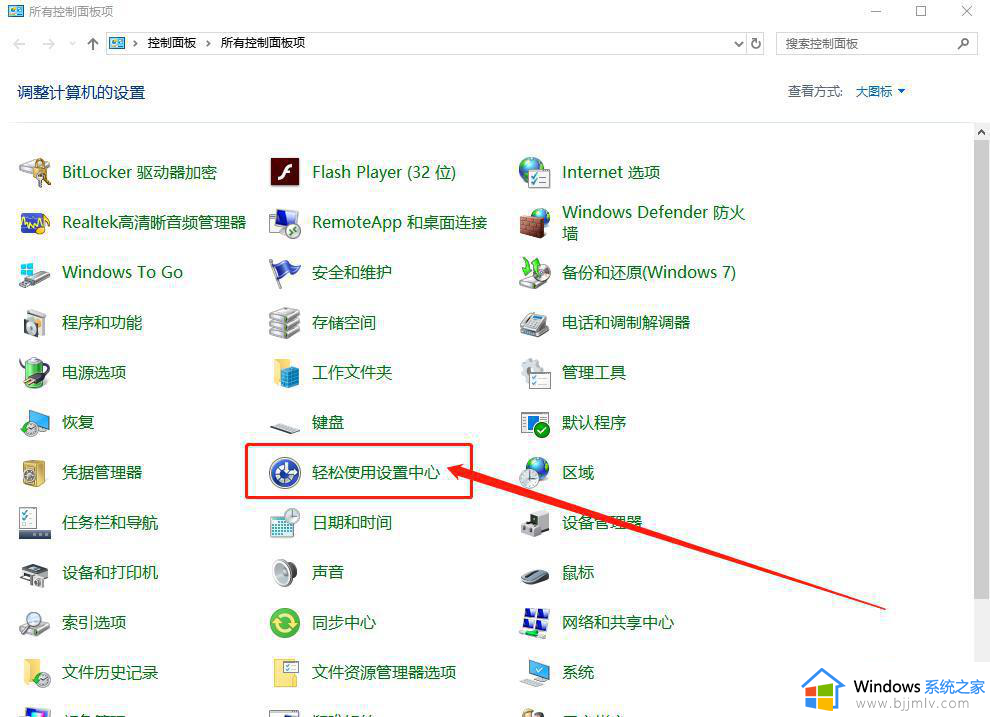Image resolution: width=990 pixels, height=717 pixels.
Task: Open Windows Defender 防火墙 brick wall icon
Action: (535, 222)
